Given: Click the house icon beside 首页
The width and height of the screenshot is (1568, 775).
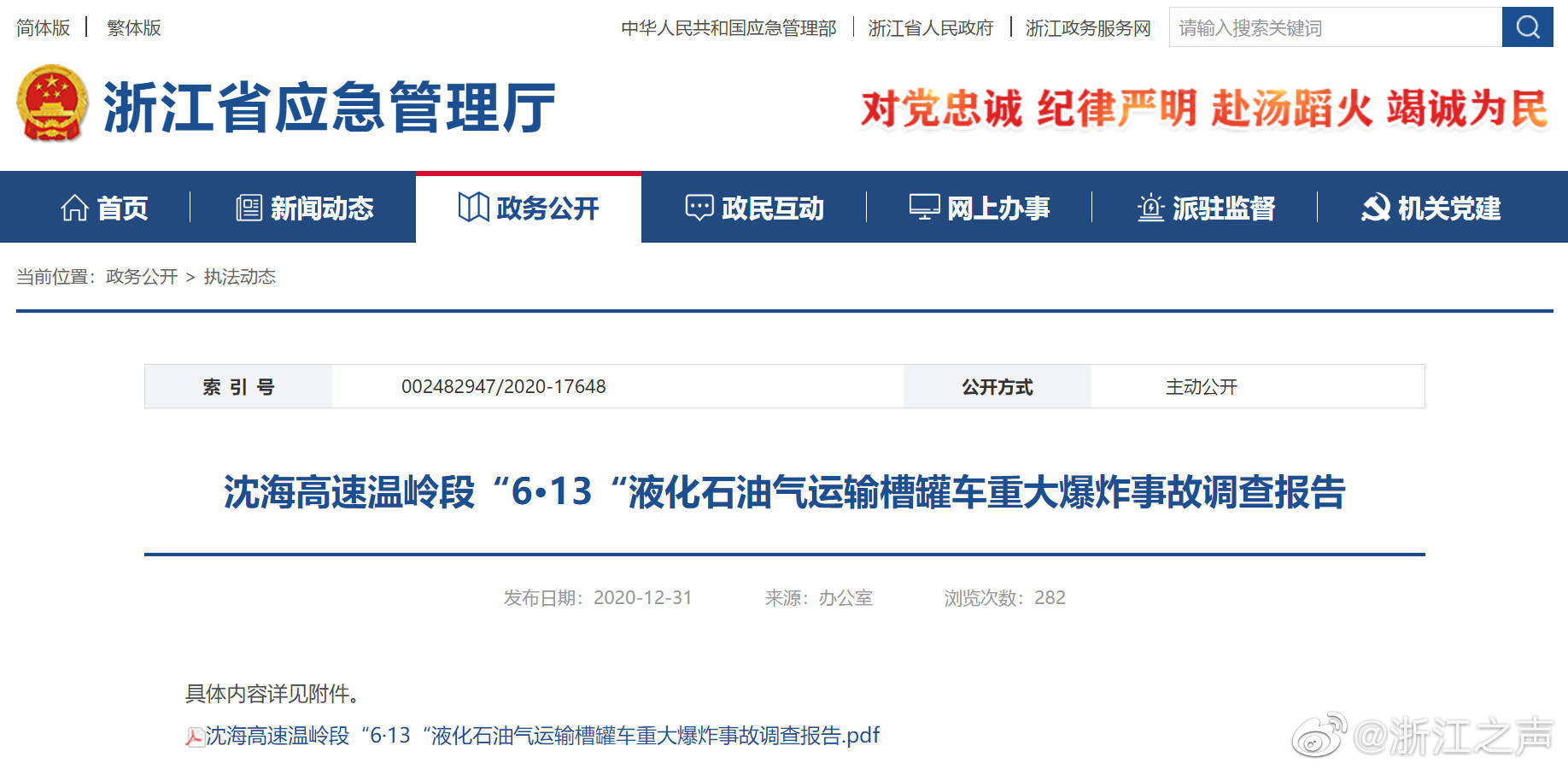Looking at the screenshot, I should [74, 208].
